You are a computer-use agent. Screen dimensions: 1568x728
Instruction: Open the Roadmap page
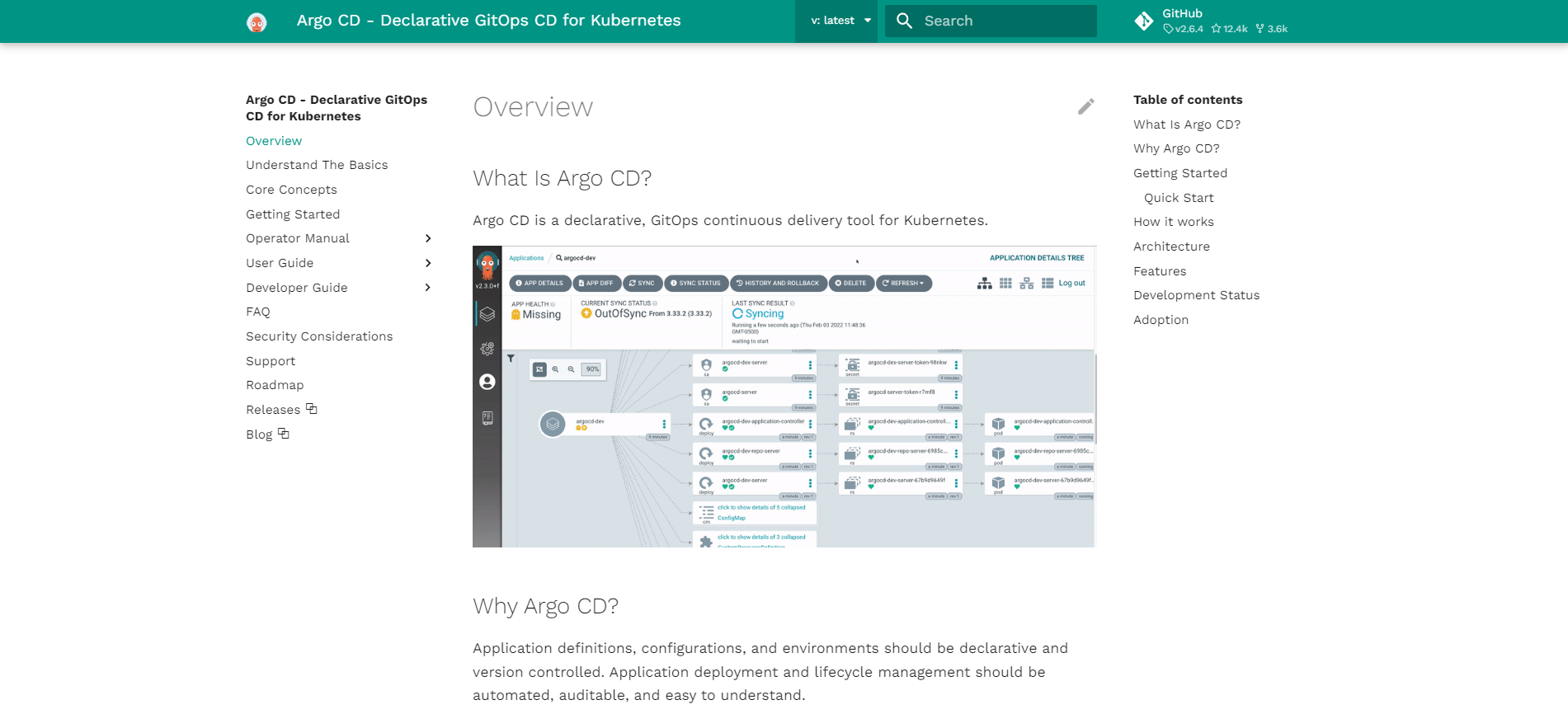275,385
